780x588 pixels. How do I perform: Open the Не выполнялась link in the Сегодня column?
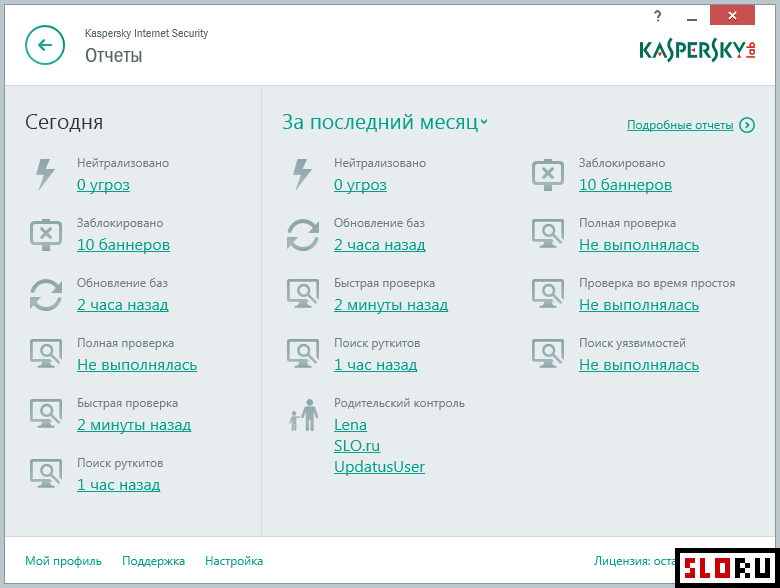tap(137, 365)
